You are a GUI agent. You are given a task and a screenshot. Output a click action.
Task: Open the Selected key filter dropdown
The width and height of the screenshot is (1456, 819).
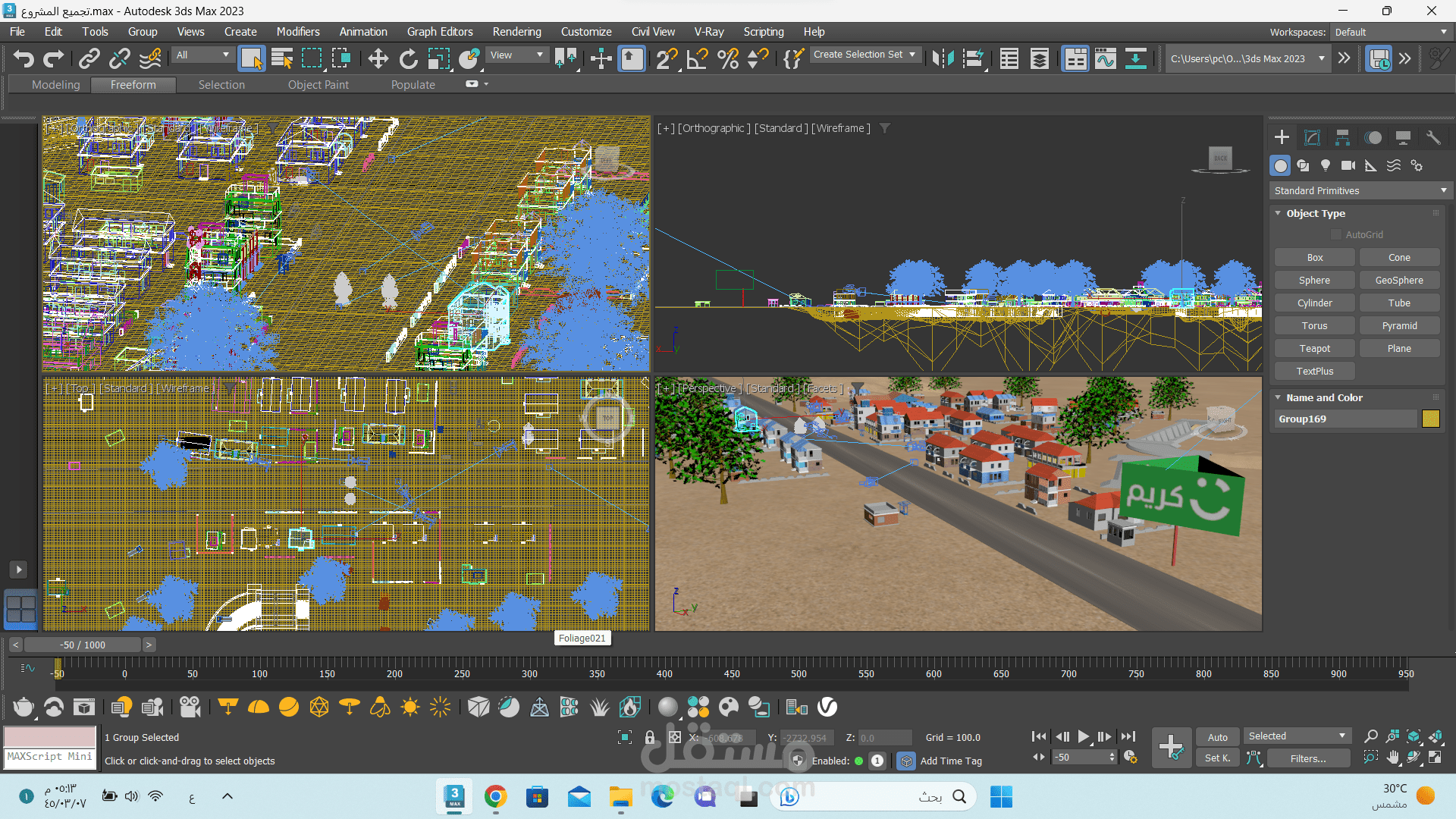point(1297,736)
